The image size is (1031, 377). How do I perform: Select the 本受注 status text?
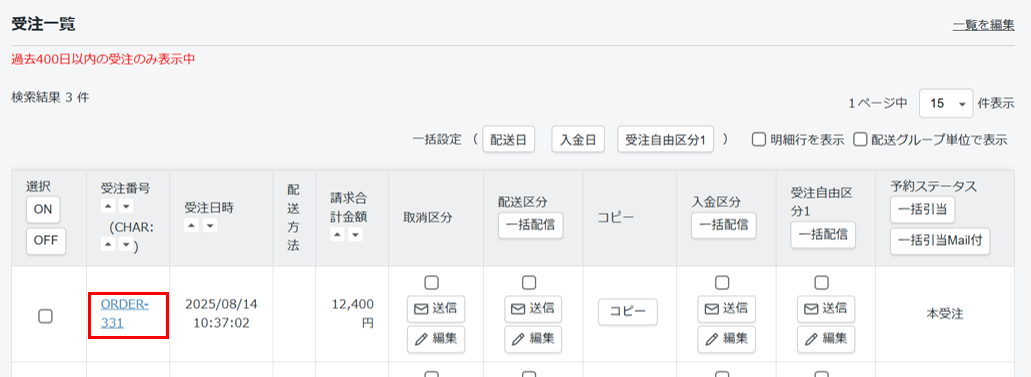(x=944, y=314)
